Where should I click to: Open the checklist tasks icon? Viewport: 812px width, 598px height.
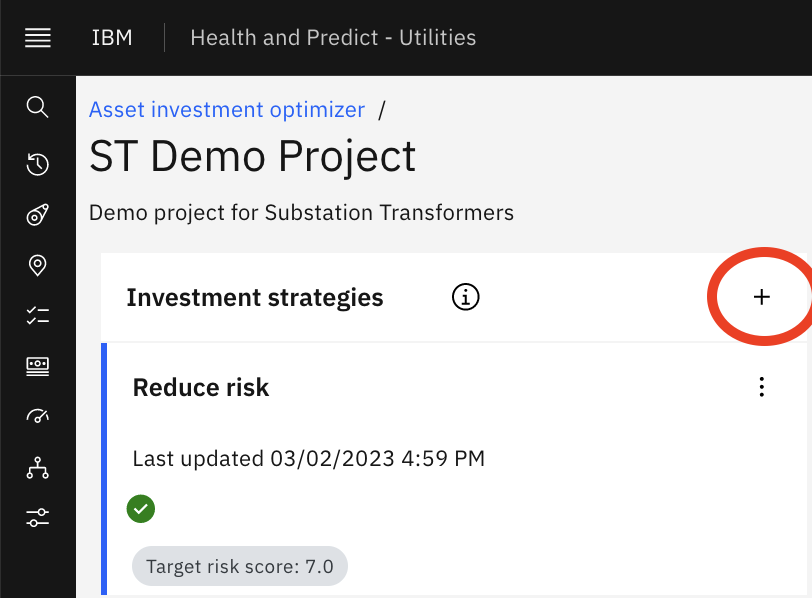[37, 315]
